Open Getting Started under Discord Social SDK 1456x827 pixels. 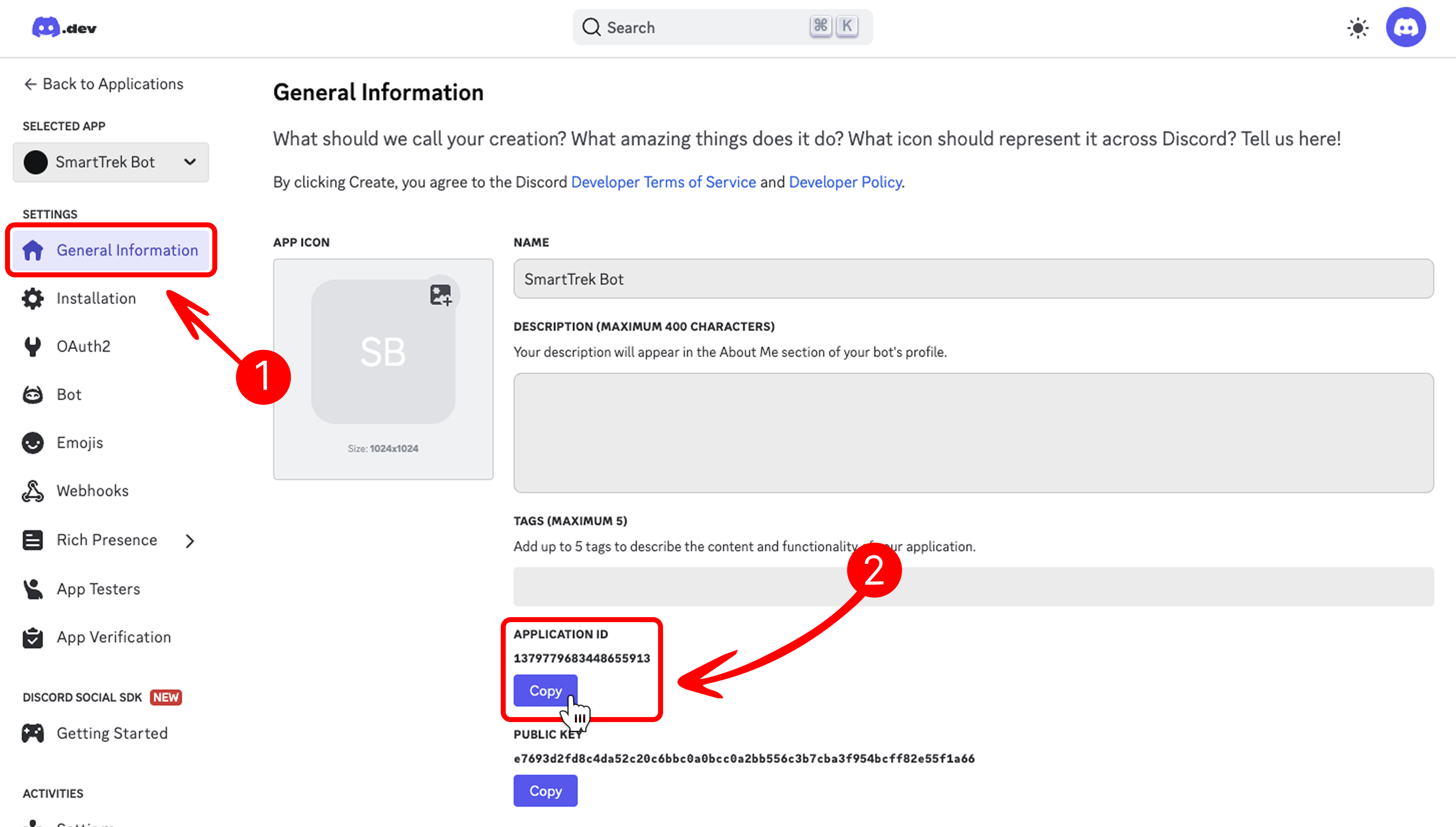click(112, 733)
